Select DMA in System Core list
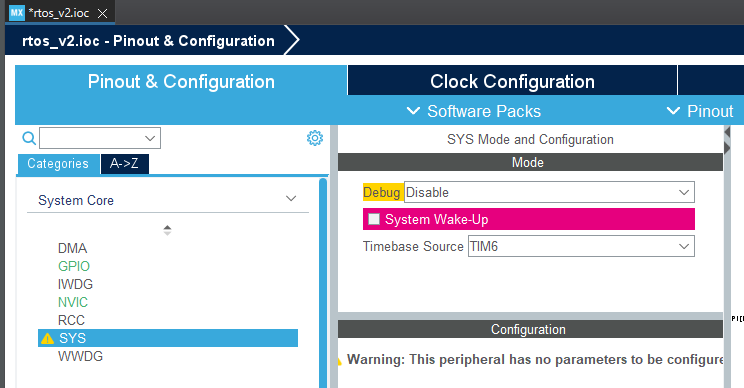This screenshot has width=744, height=388. tap(72, 249)
